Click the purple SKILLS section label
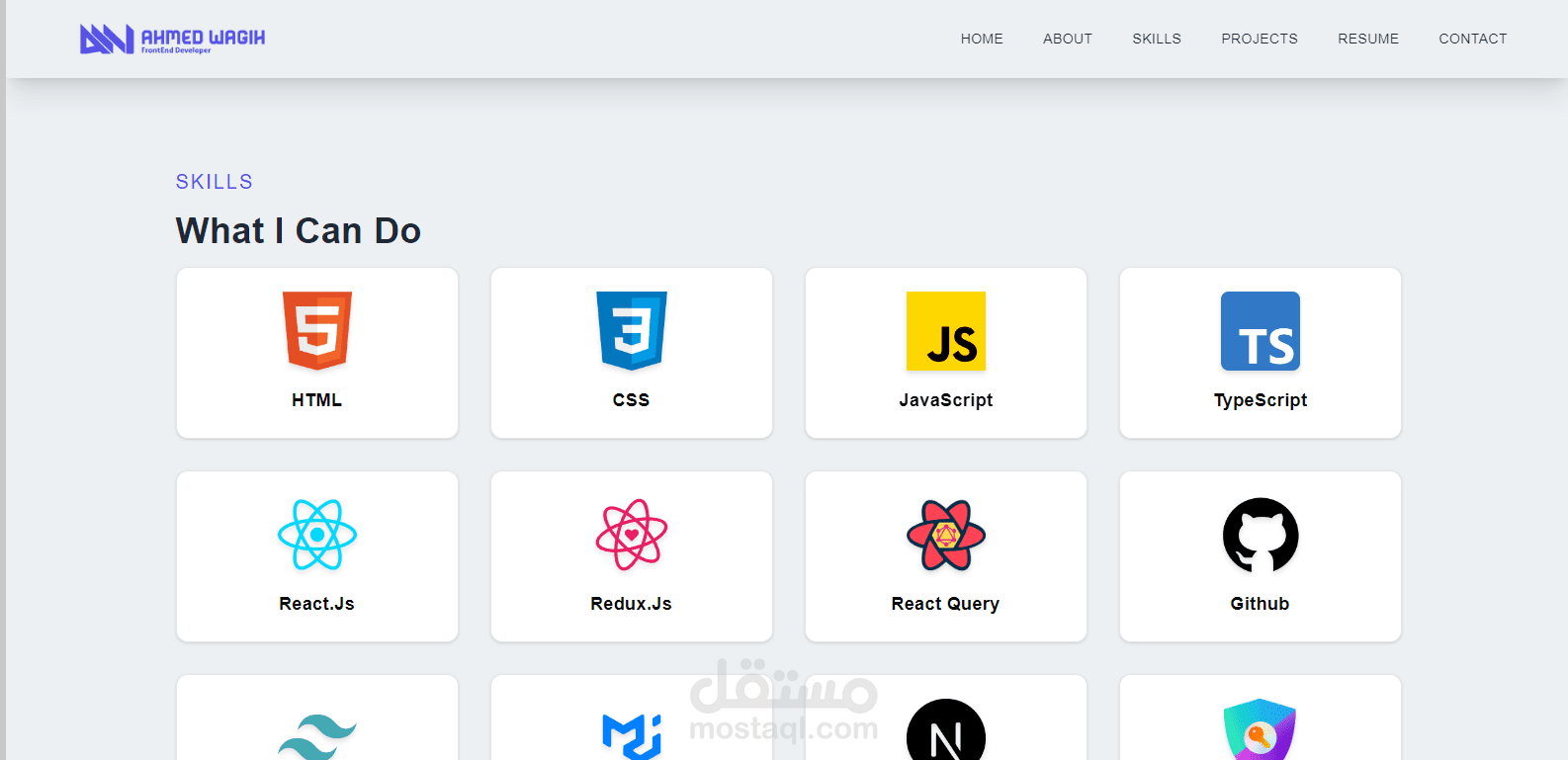The image size is (1568, 760). tap(215, 182)
